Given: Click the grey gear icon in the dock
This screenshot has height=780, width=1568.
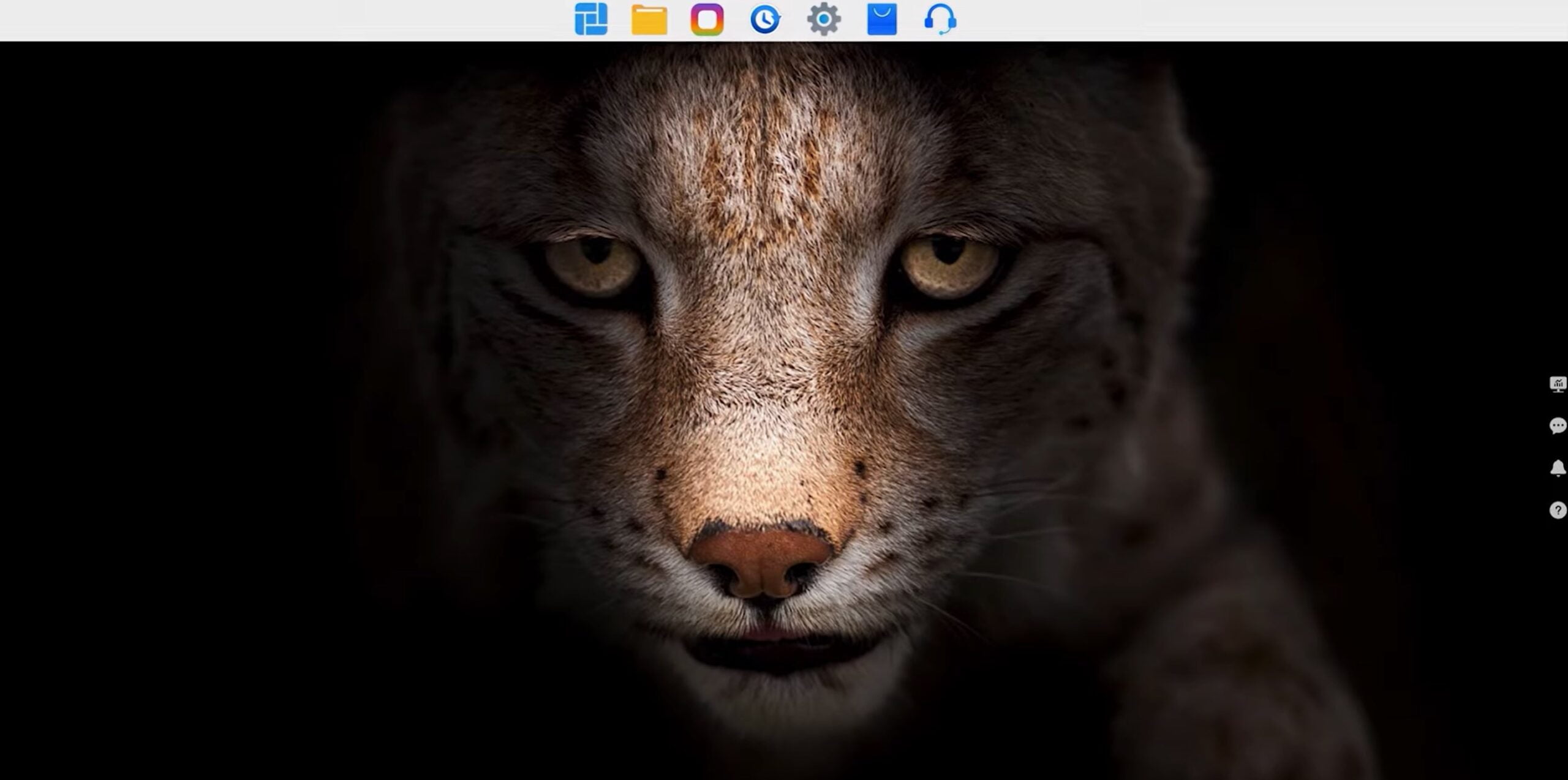Looking at the screenshot, I should 823,20.
